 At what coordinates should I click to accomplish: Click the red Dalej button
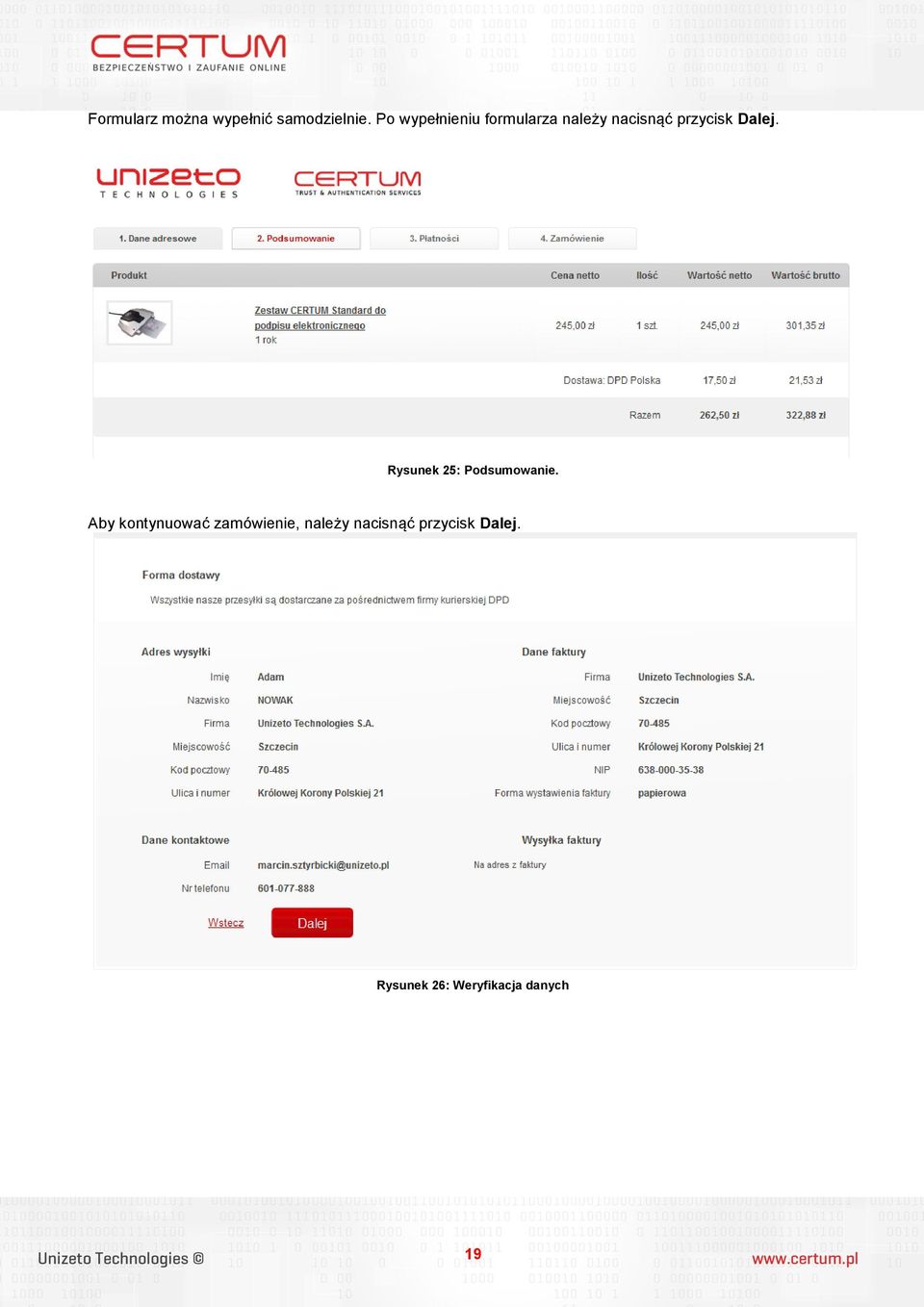pos(312,923)
